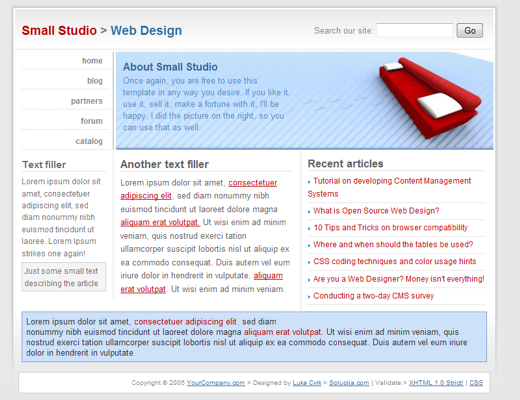Click the About Small Studio heading
The width and height of the screenshot is (520, 400).
pos(170,67)
